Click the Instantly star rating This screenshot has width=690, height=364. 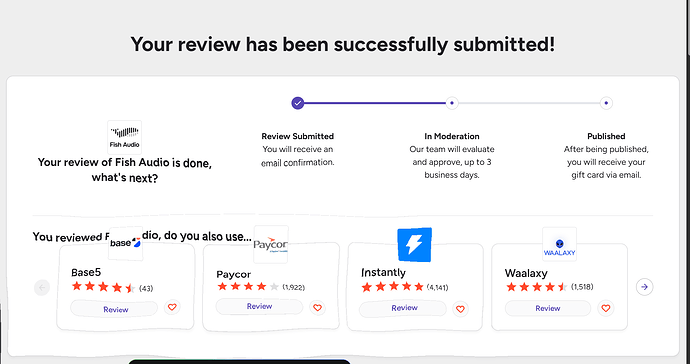point(393,287)
